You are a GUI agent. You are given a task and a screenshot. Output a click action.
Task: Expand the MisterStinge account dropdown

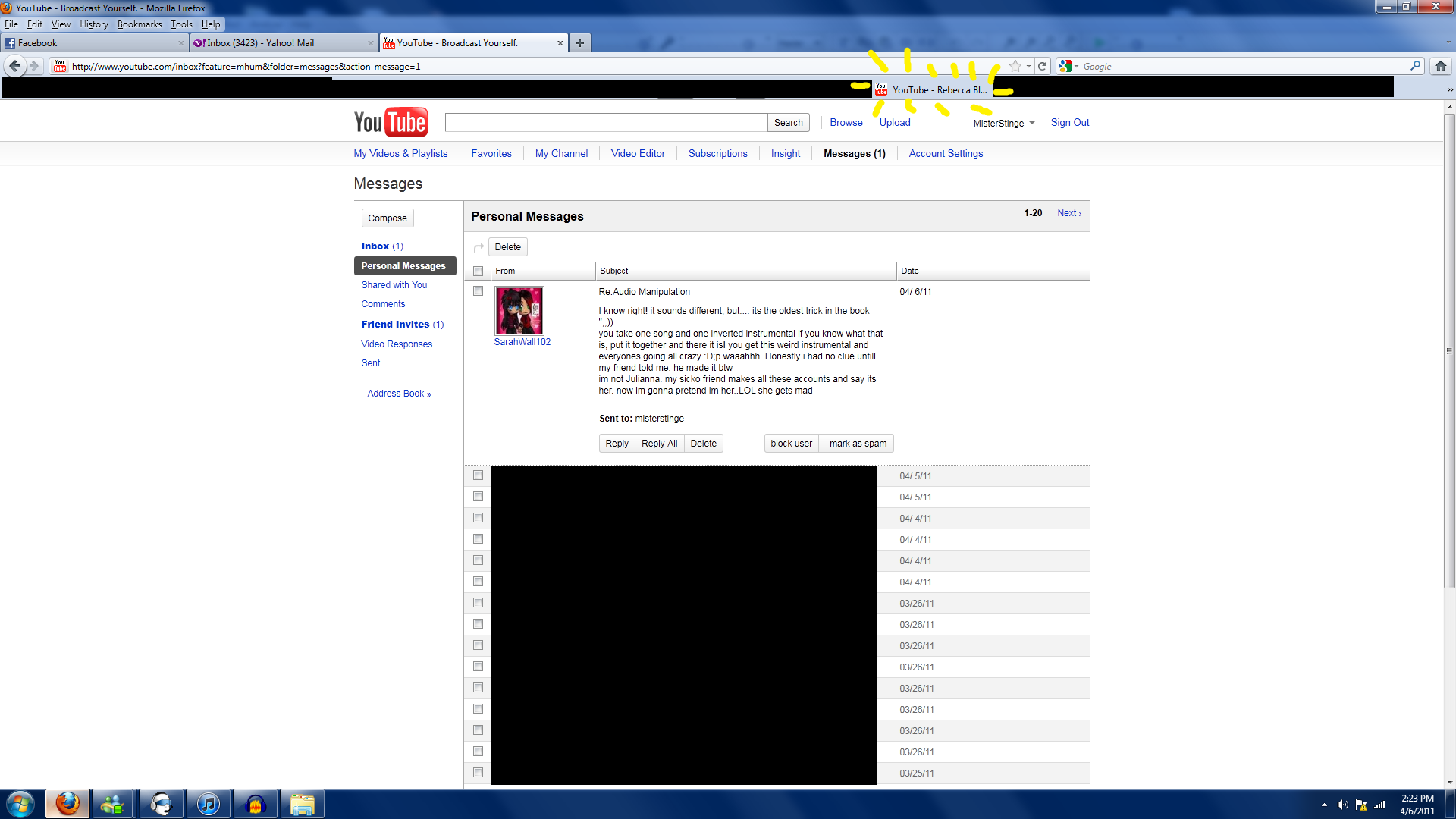tap(1032, 123)
